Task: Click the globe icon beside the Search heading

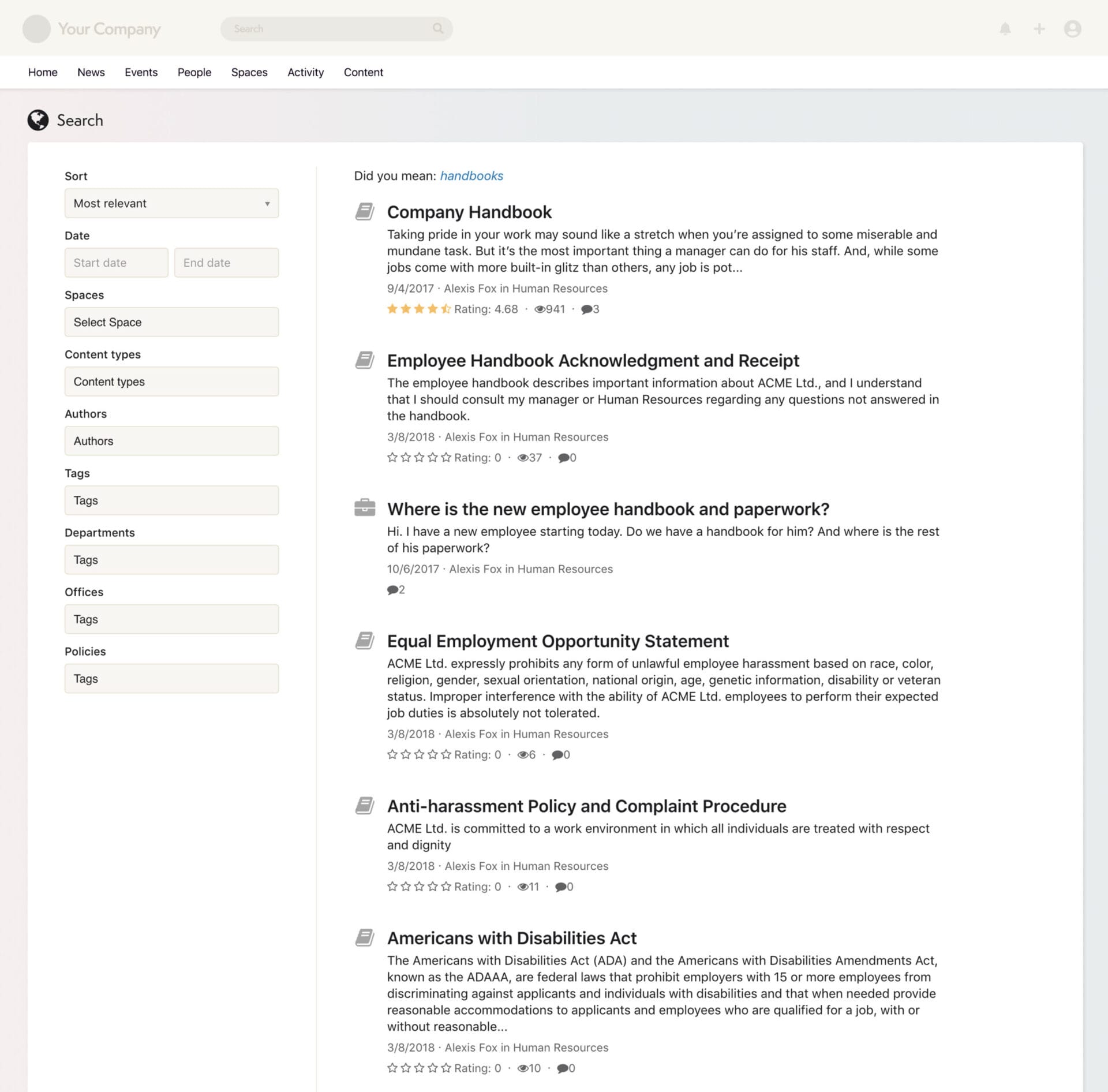Action: (x=38, y=120)
